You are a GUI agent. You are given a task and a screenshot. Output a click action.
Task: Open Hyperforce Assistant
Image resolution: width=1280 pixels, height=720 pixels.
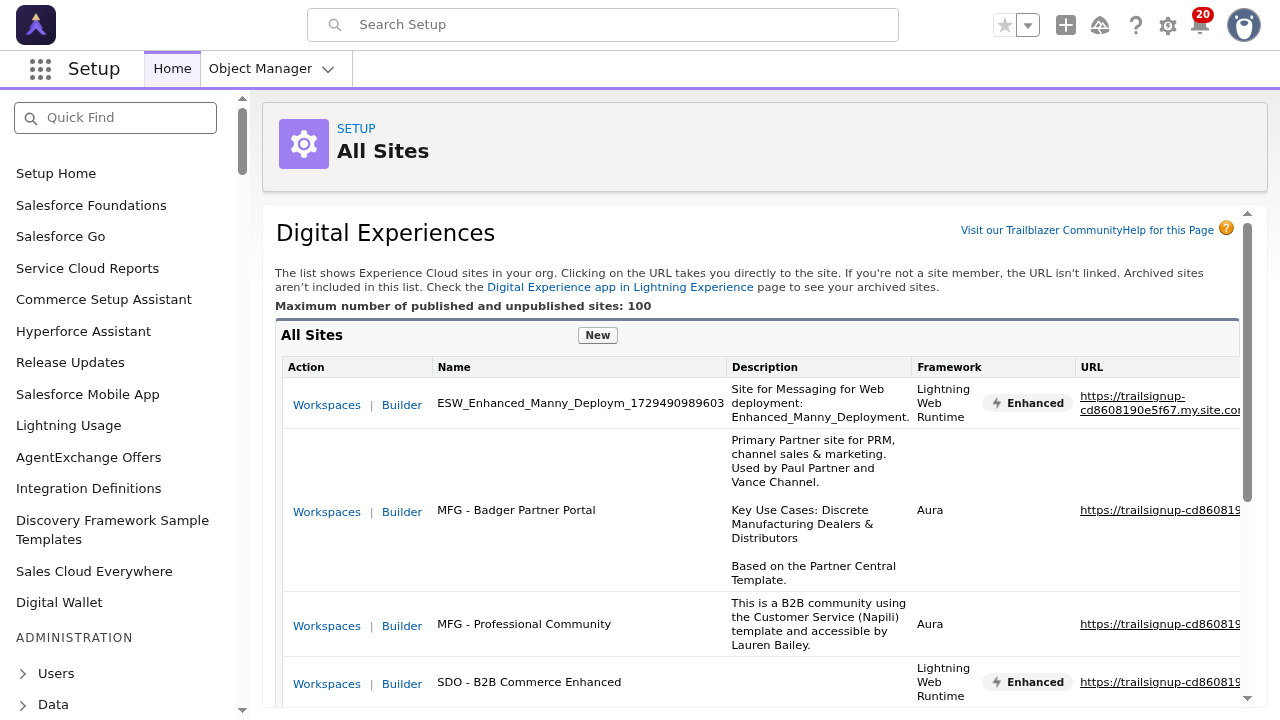tap(83, 332)
